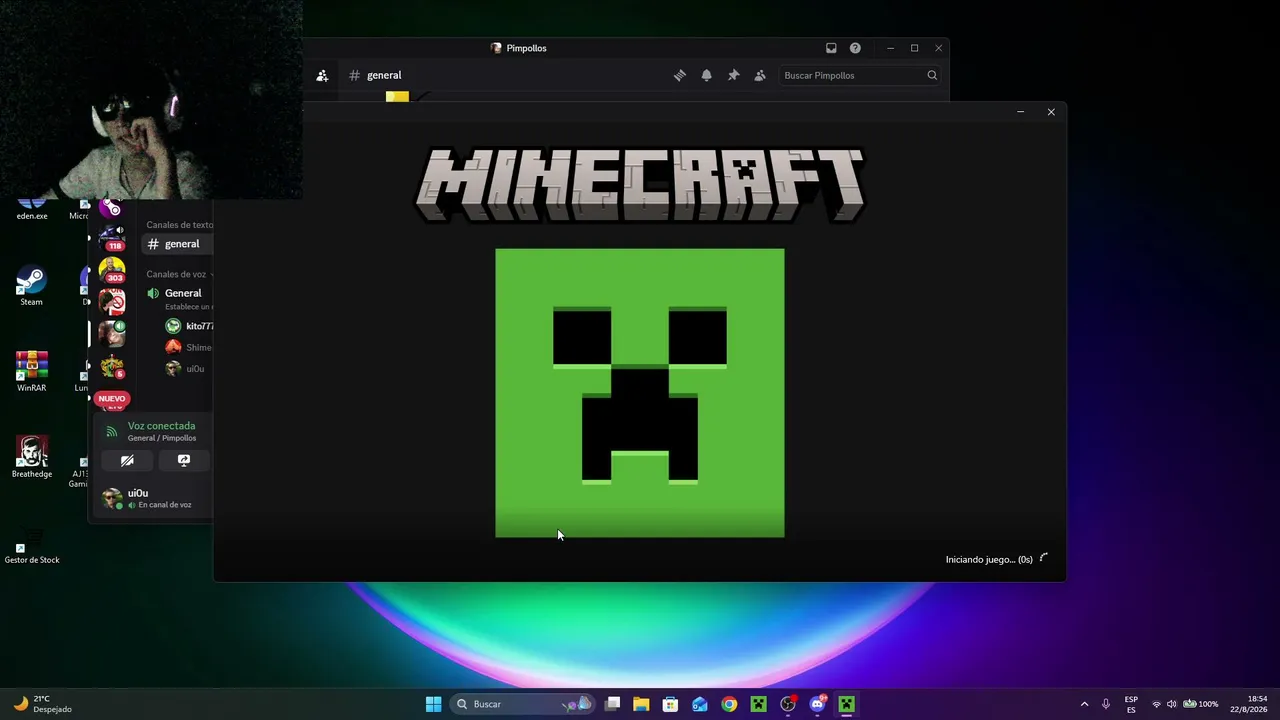Screen dimensions: 1280x720
Task: Click the microphone tray icon
Action: [1106, 704]
